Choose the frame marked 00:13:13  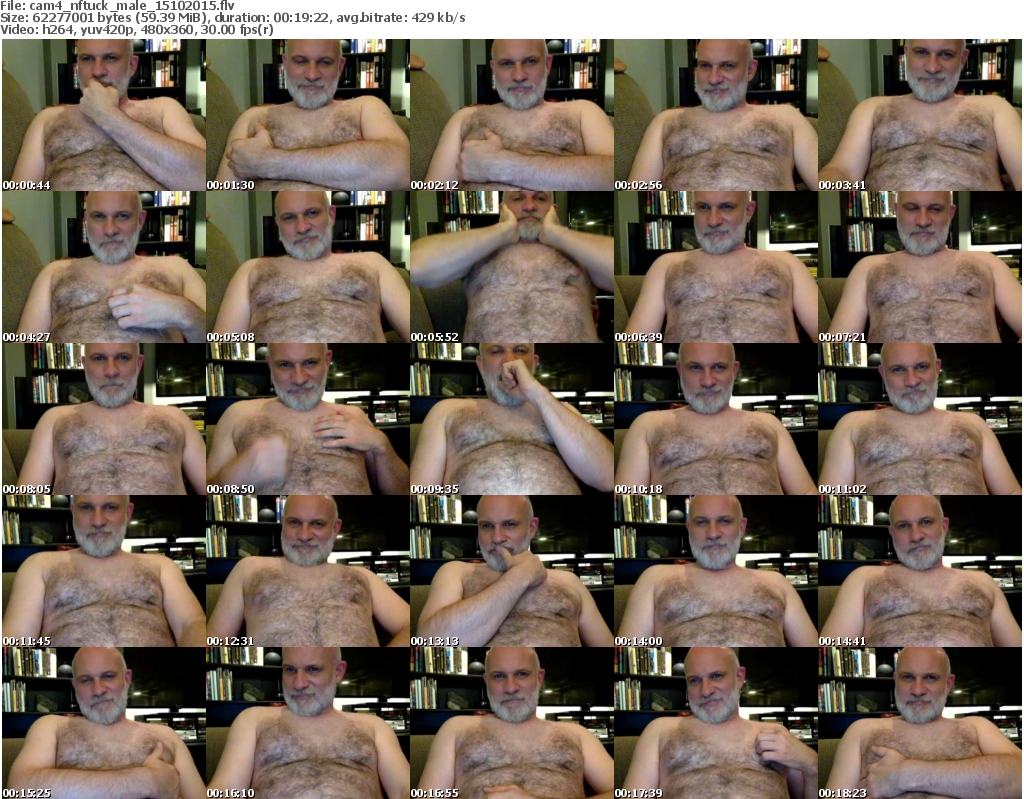coord(512,571)
